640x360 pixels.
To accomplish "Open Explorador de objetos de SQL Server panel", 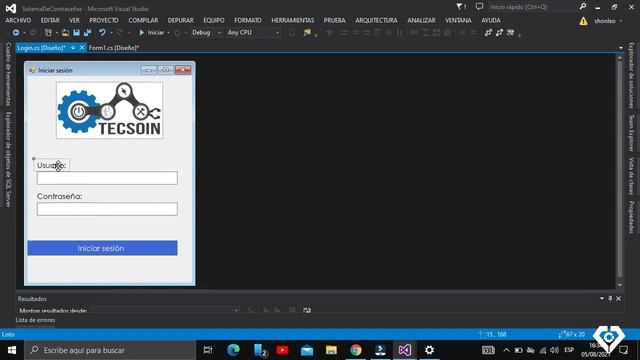I will [x=8, y=159].
